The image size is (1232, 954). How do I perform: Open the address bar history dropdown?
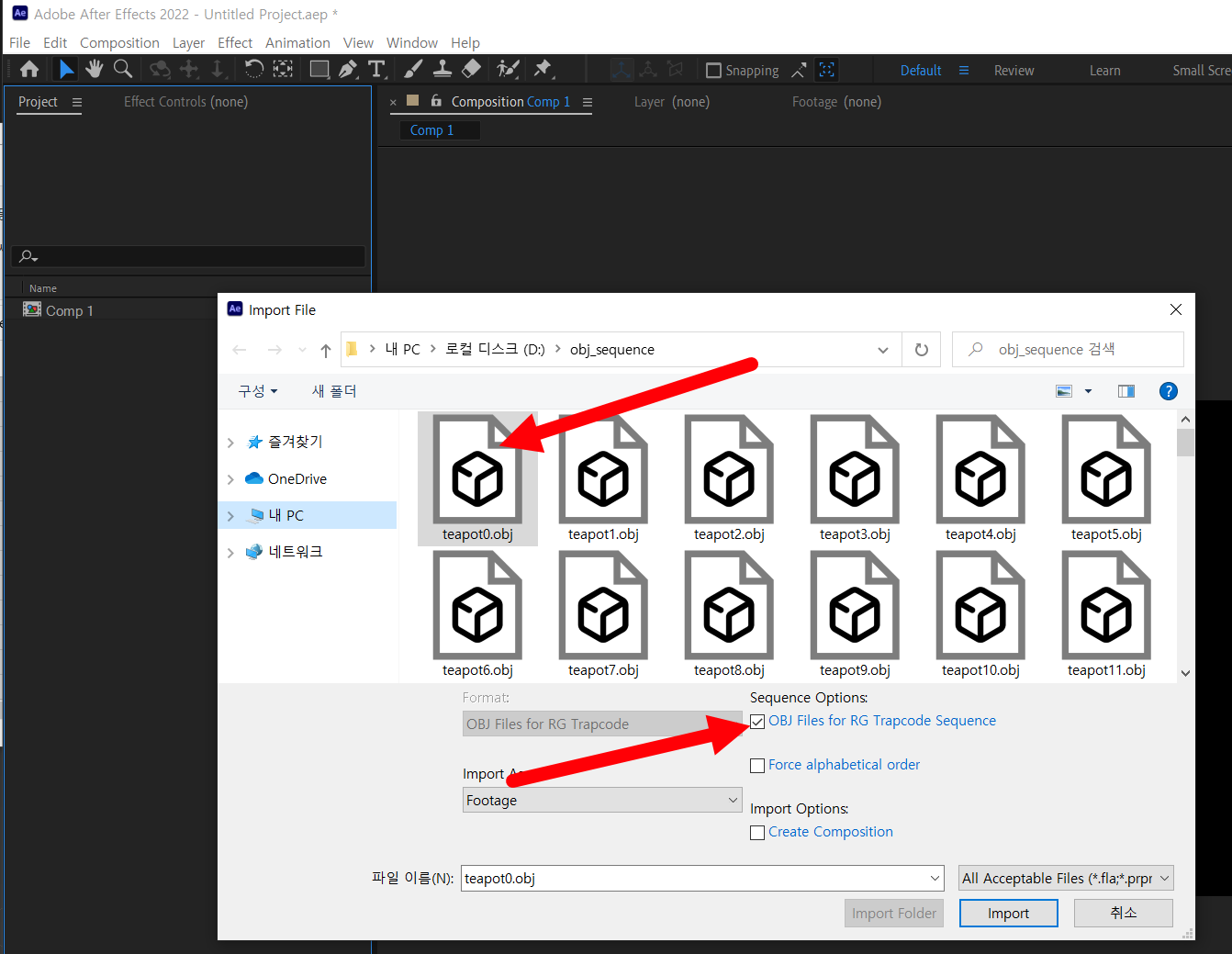[x=883, y=350]
